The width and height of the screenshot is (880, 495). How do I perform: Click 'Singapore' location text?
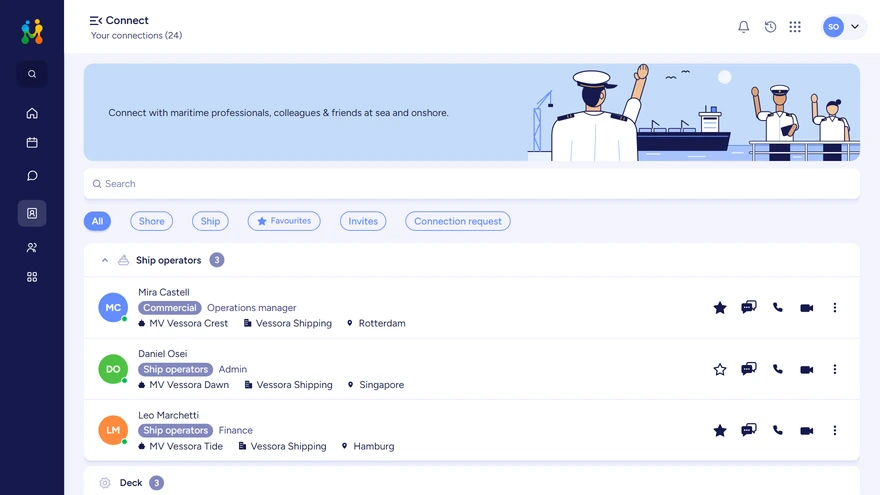coord(382,385)
